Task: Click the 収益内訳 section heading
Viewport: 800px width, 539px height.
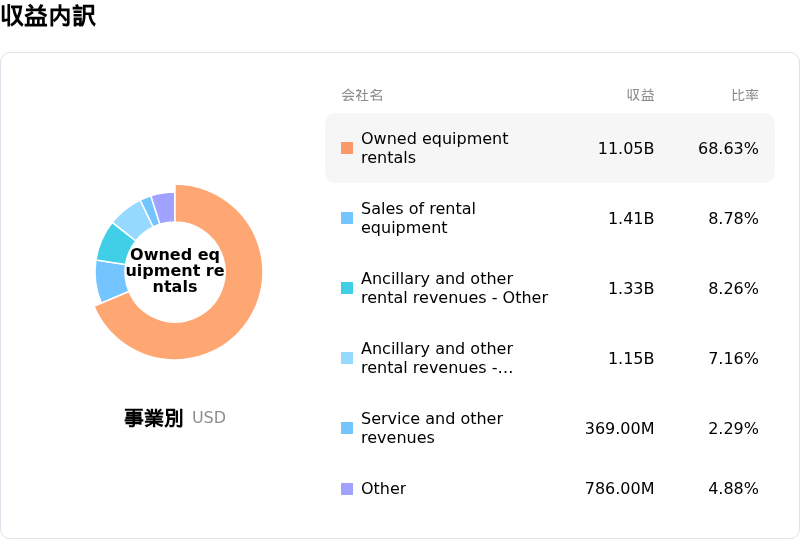Action: click(48, 15)
